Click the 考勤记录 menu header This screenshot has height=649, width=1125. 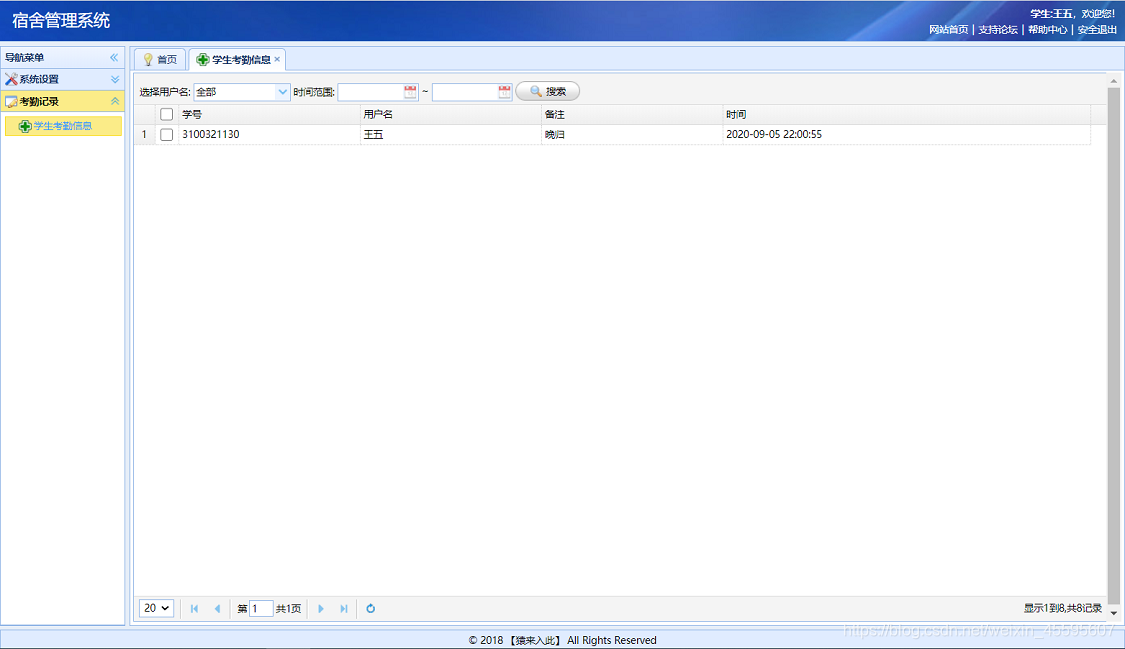pyautogui.click(x=62, y=102)
